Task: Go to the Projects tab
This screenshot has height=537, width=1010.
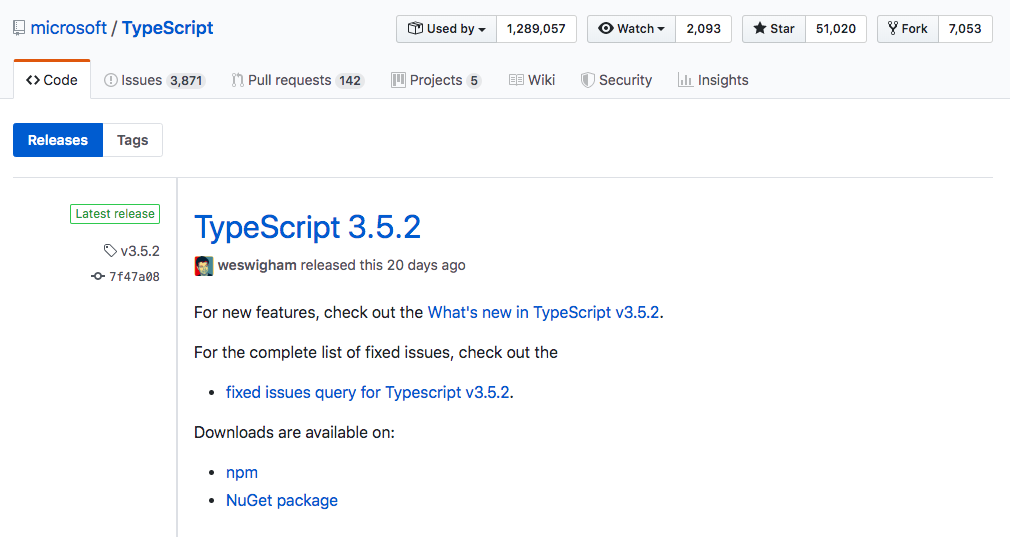Action: [x=435, y=80]
